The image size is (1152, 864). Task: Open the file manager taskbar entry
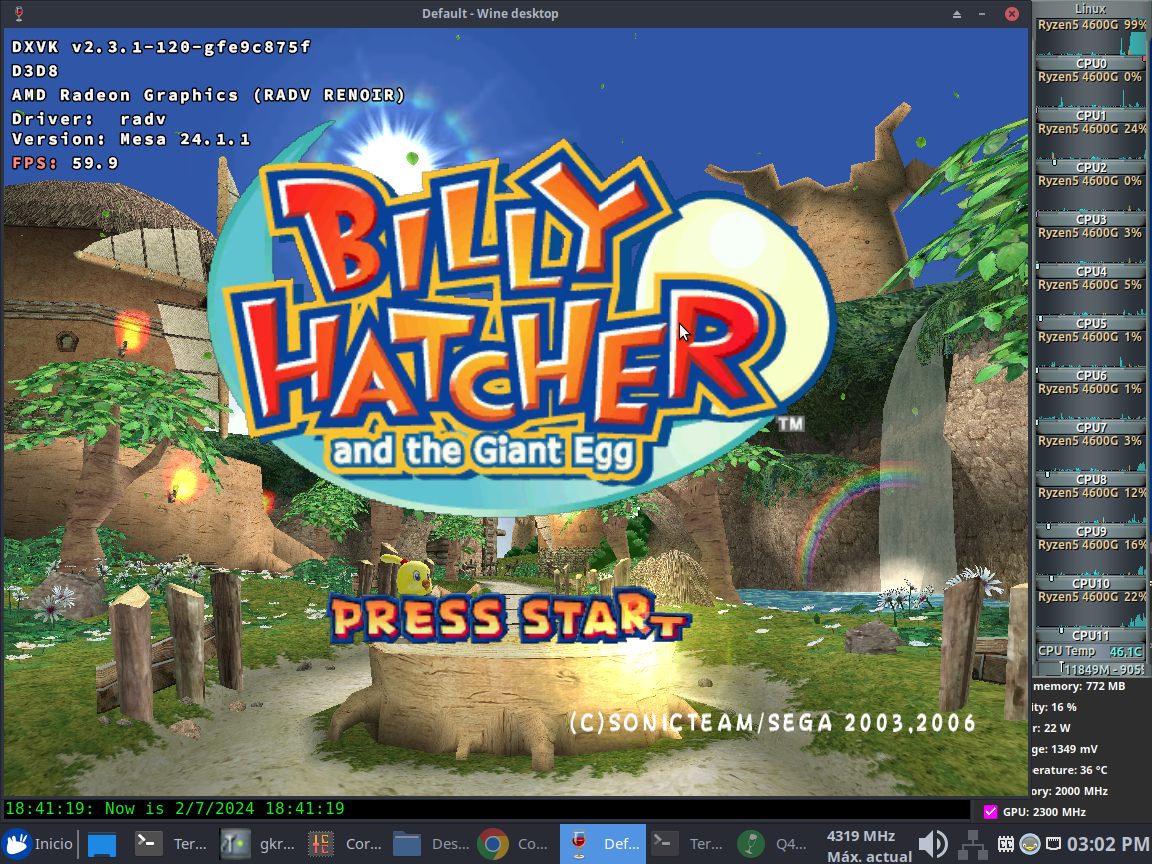tap(431, 844)
